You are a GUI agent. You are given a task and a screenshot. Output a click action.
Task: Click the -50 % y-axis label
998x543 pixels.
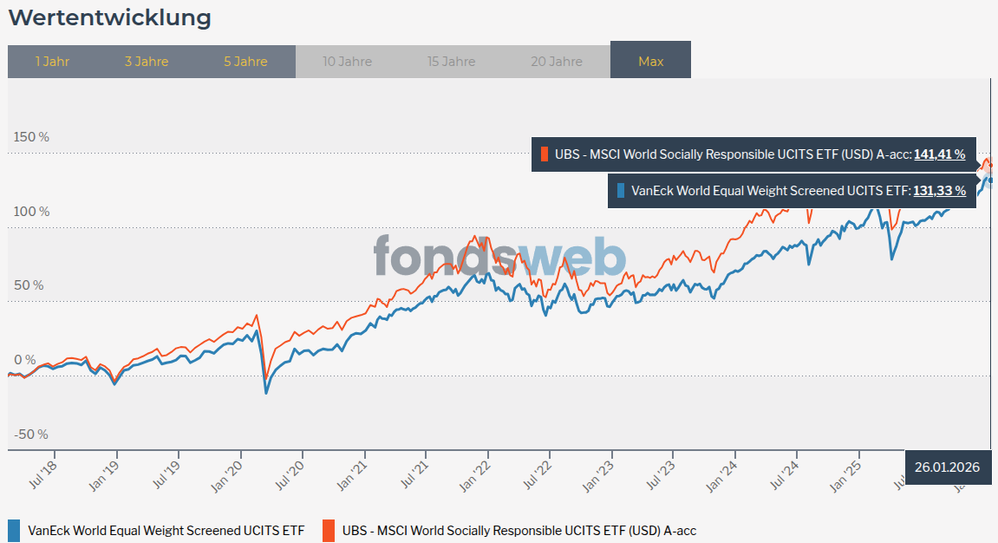pyautogui.click(x=31, y=435)
